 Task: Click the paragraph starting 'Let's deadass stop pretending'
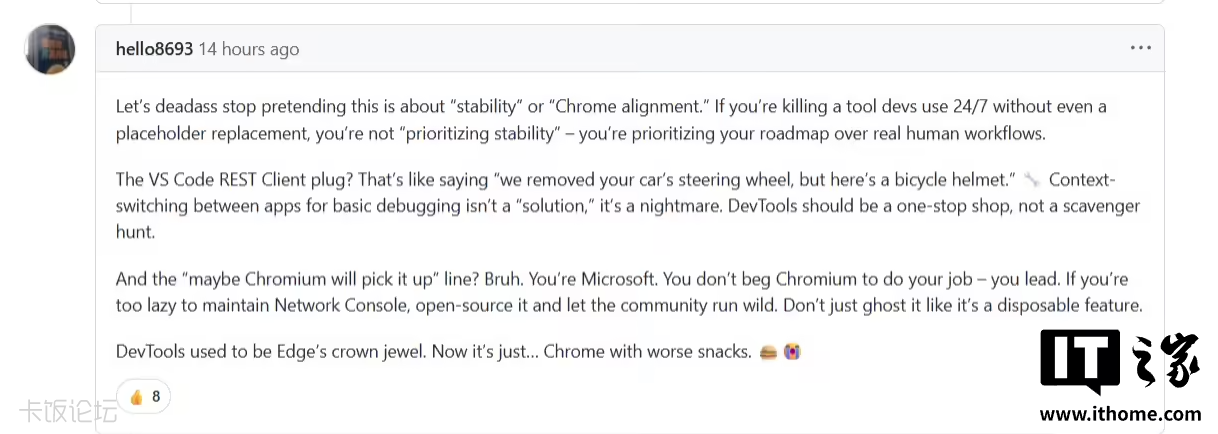point(611,120)
